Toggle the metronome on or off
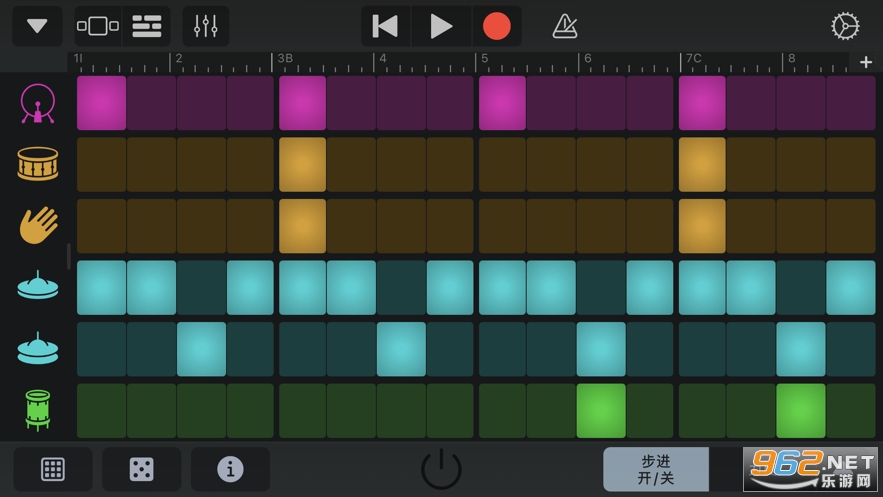The width and height of the screenshot is (883, 497). pos(565,26)
